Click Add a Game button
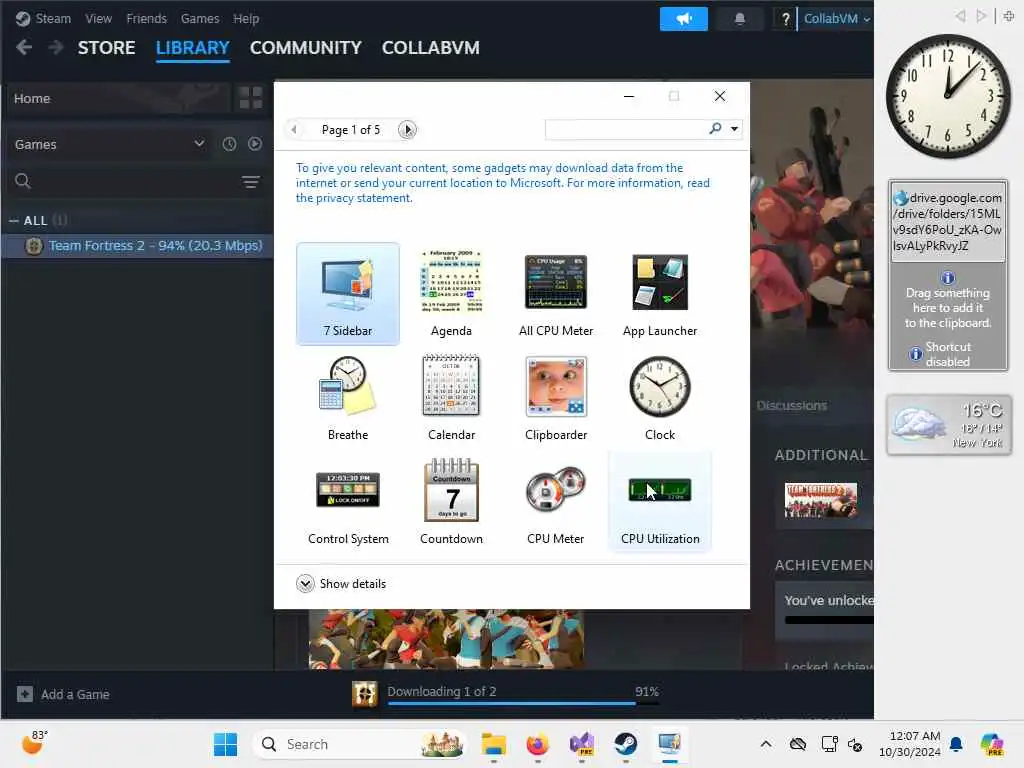Viewport: 1024px width, 768px height. click(x=63, y=694)
